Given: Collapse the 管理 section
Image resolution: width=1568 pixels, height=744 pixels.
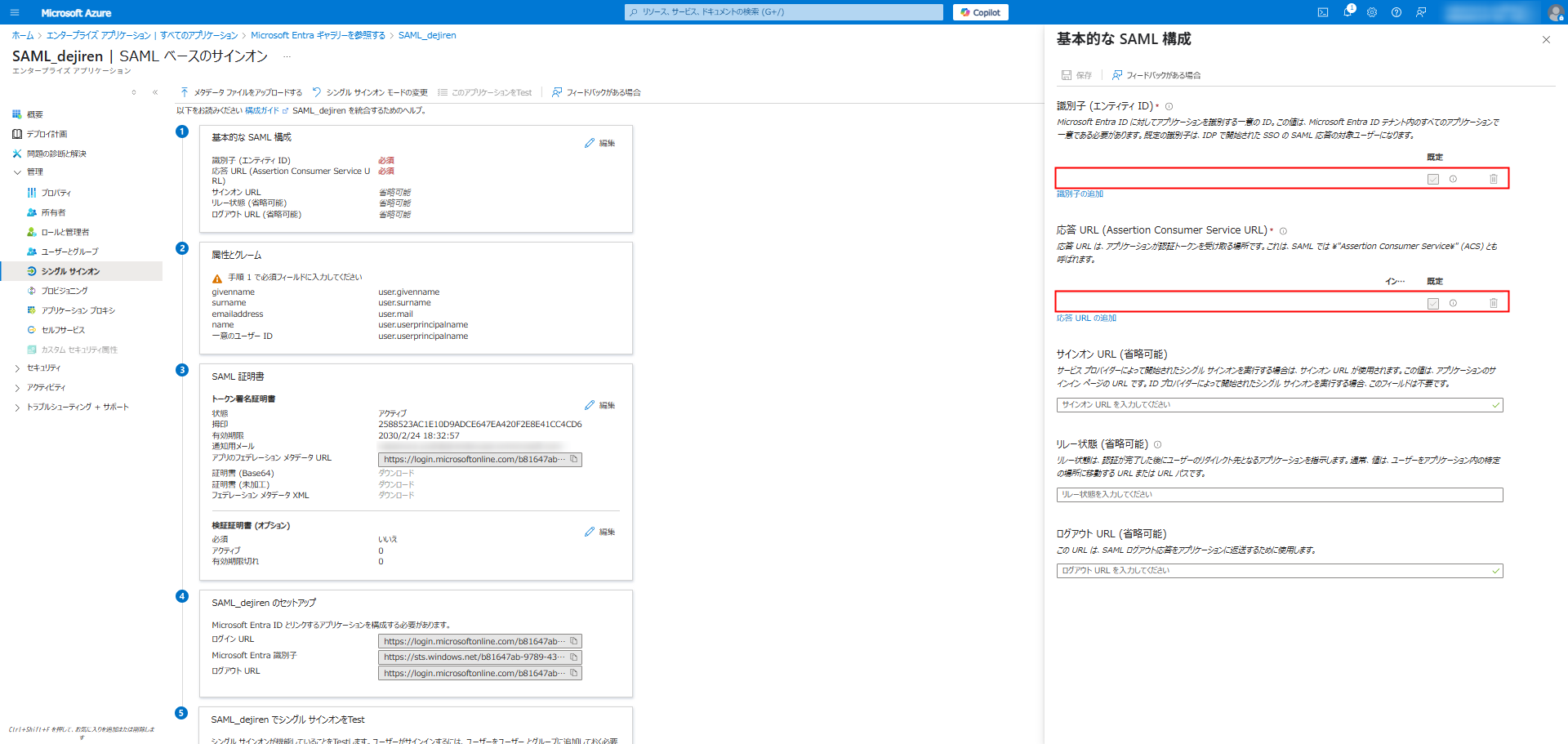Looking at the screenshot, I should 17,172.
